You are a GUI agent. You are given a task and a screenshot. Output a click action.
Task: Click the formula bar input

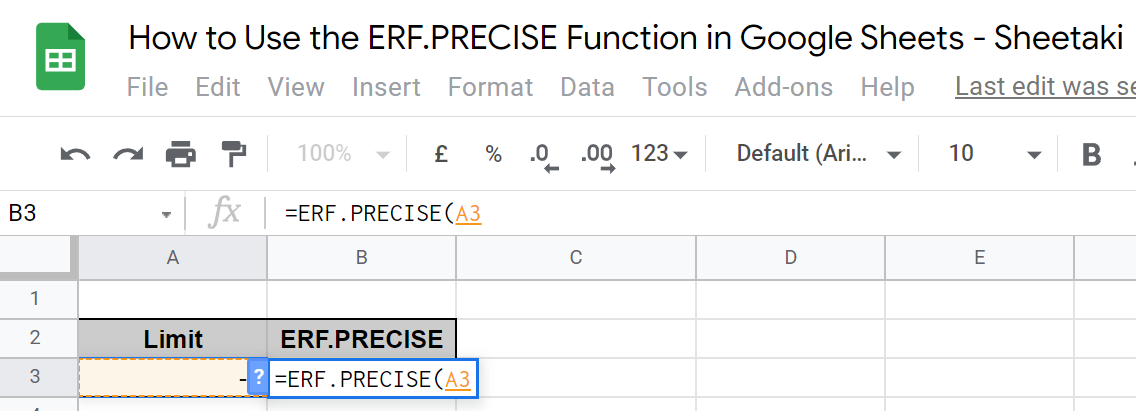(x=700, y=213)
